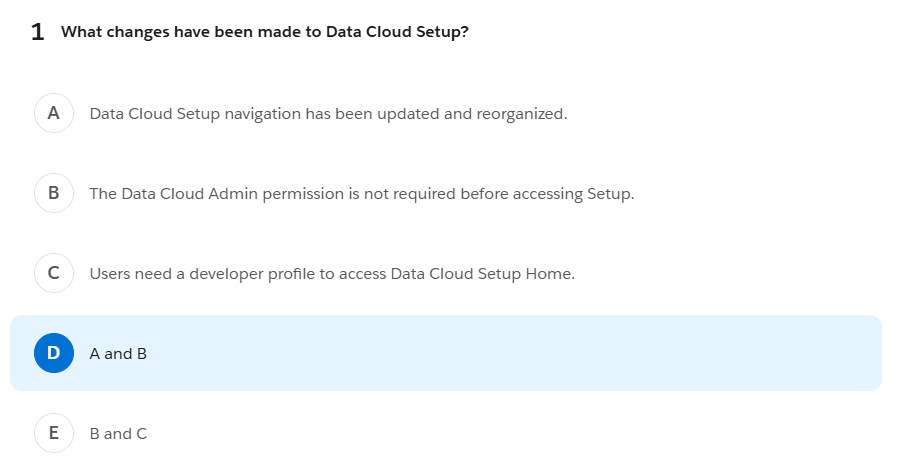Select answer circle C

pos(53,273)
